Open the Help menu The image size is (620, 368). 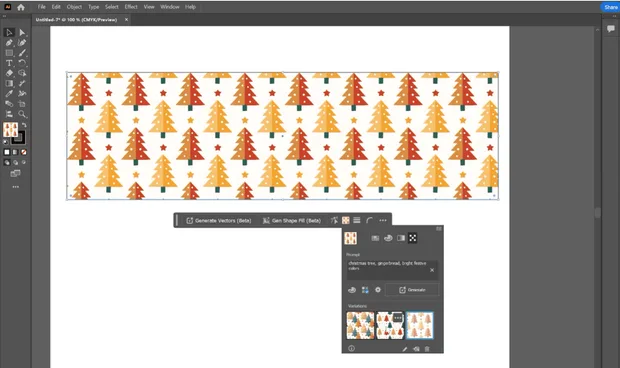(190, 7)
